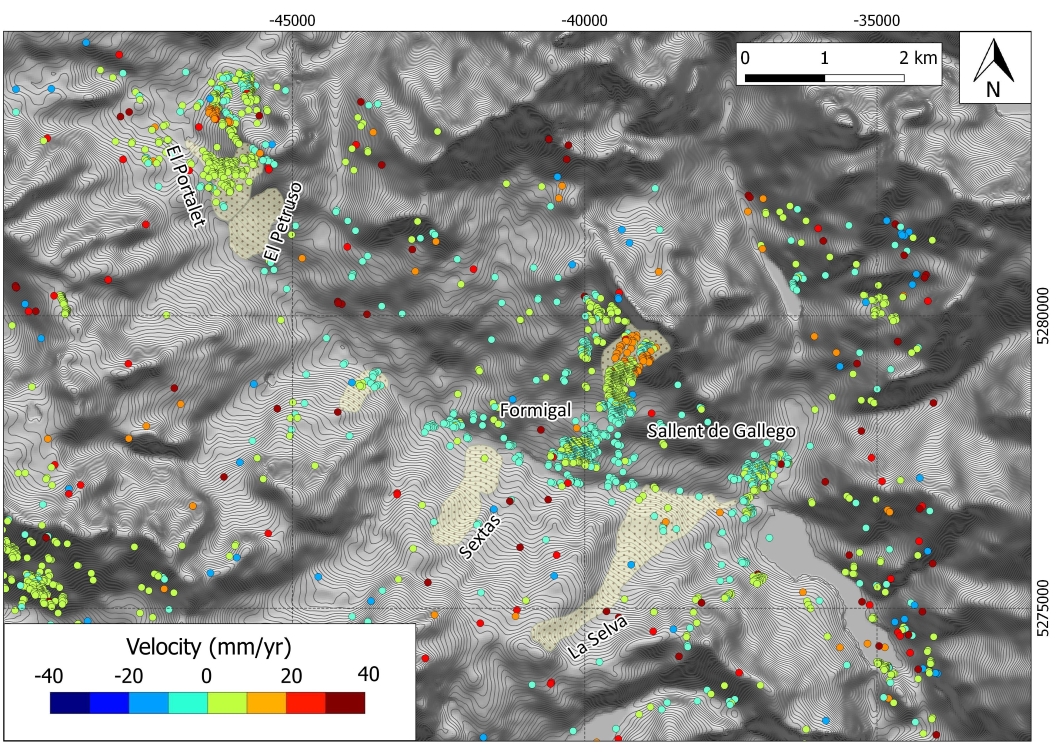1063x752 pixels.
Task: Click the yellow-green legend swatch
Action: [x=227, y=703]
